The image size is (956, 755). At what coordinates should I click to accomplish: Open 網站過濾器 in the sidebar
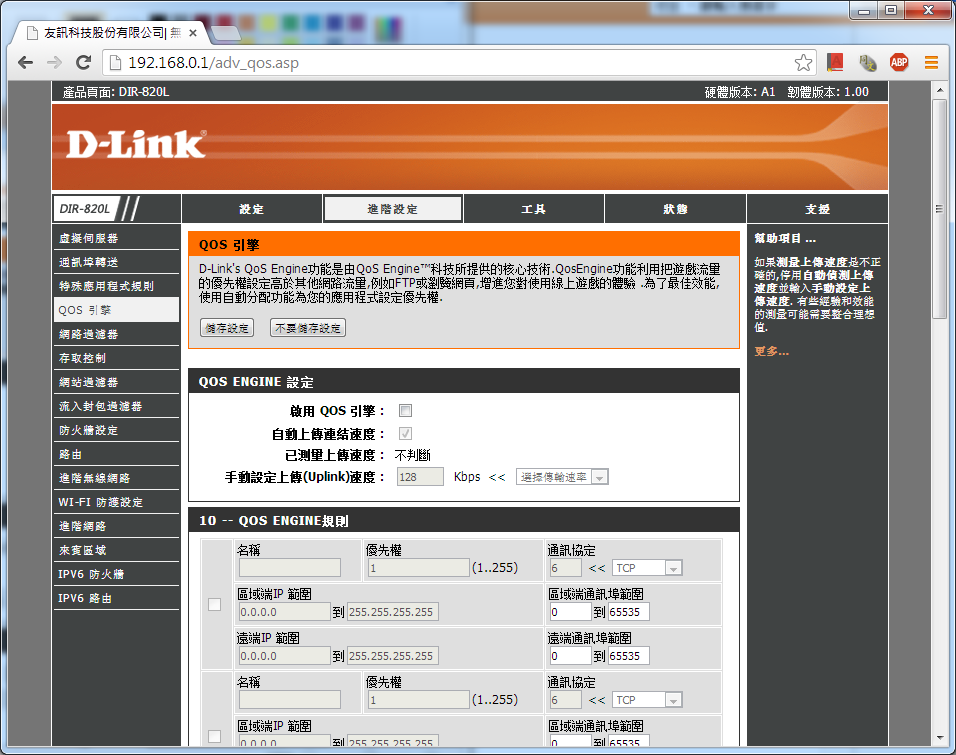(89, 382)
